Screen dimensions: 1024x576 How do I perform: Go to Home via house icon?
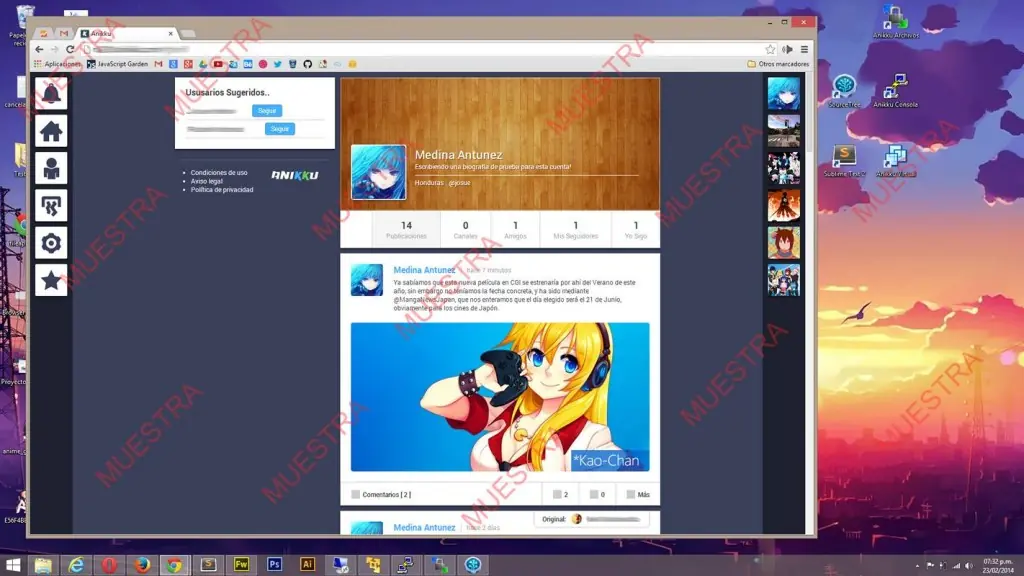click(x=51, y=131)
